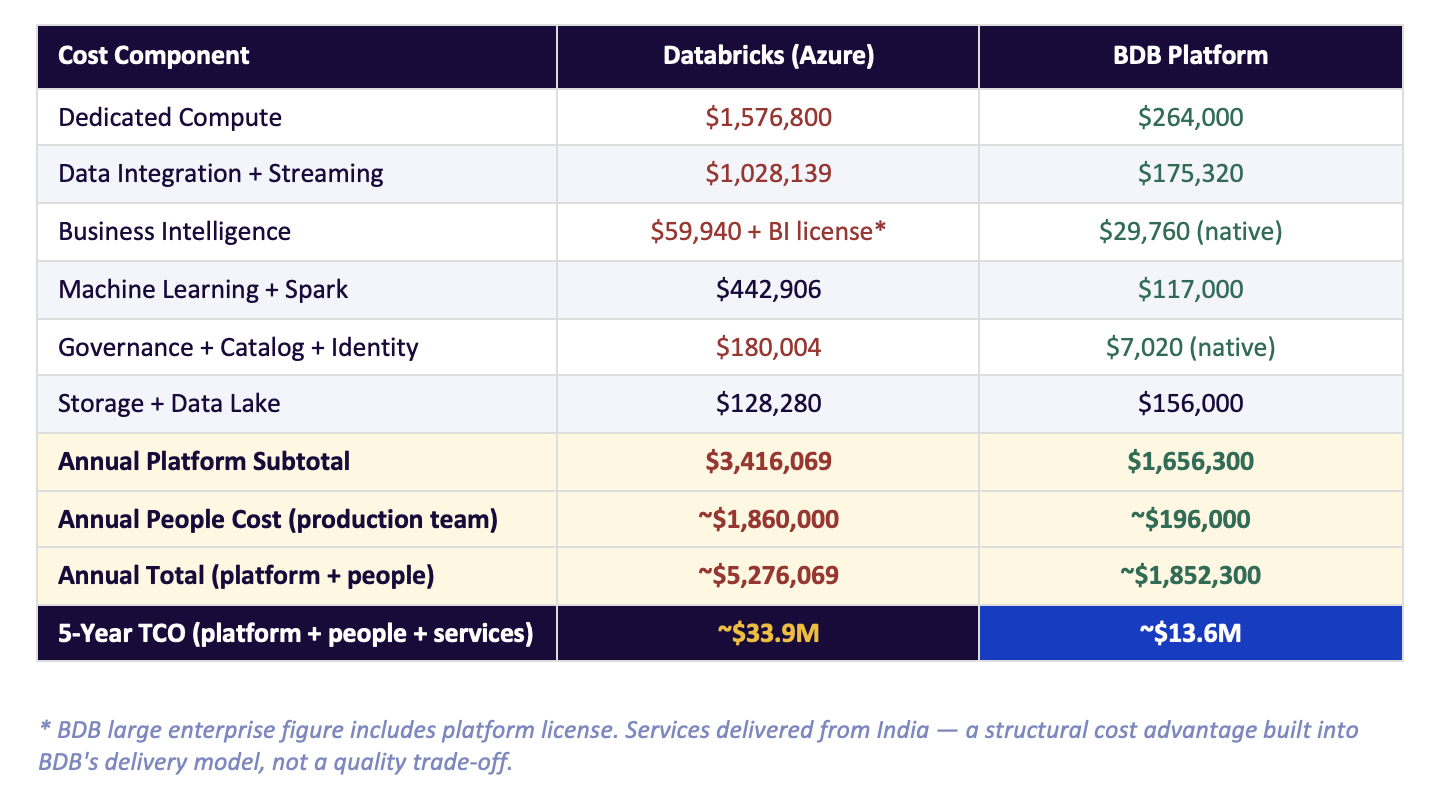Select the $7,020 (native) governance cost

click(x=1189, y=346)
